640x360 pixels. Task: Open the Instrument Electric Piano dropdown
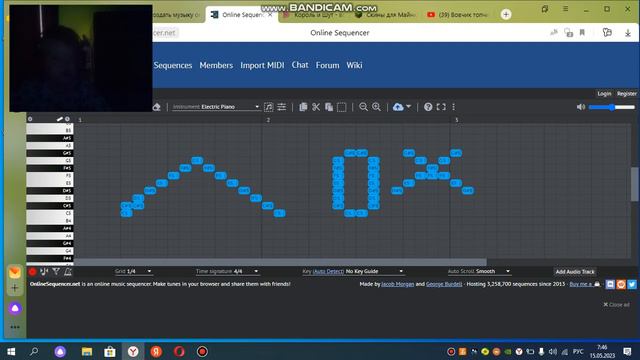click(x=216, y=107)
